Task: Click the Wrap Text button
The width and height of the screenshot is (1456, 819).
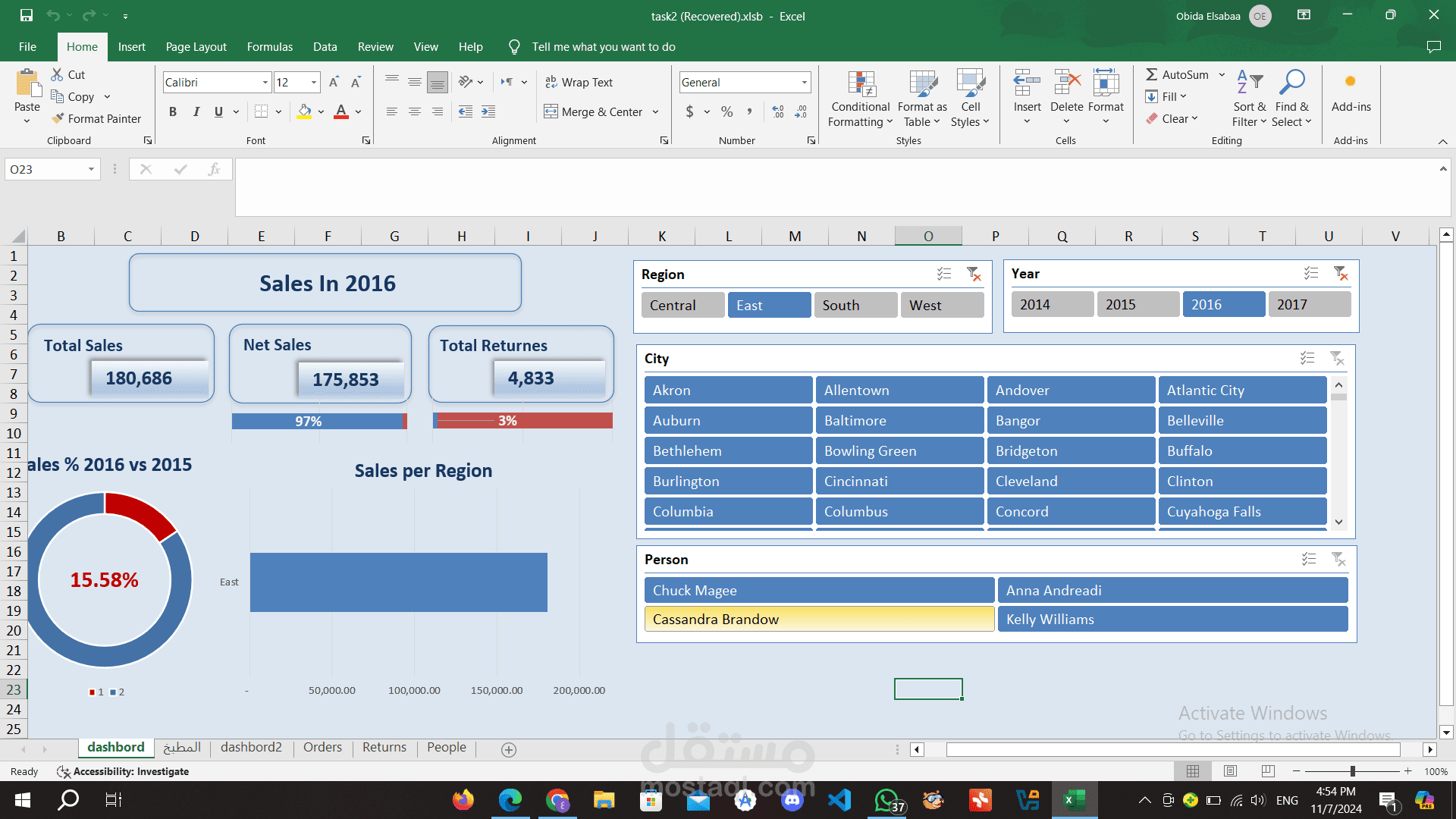Action: [x=579, y=82]
